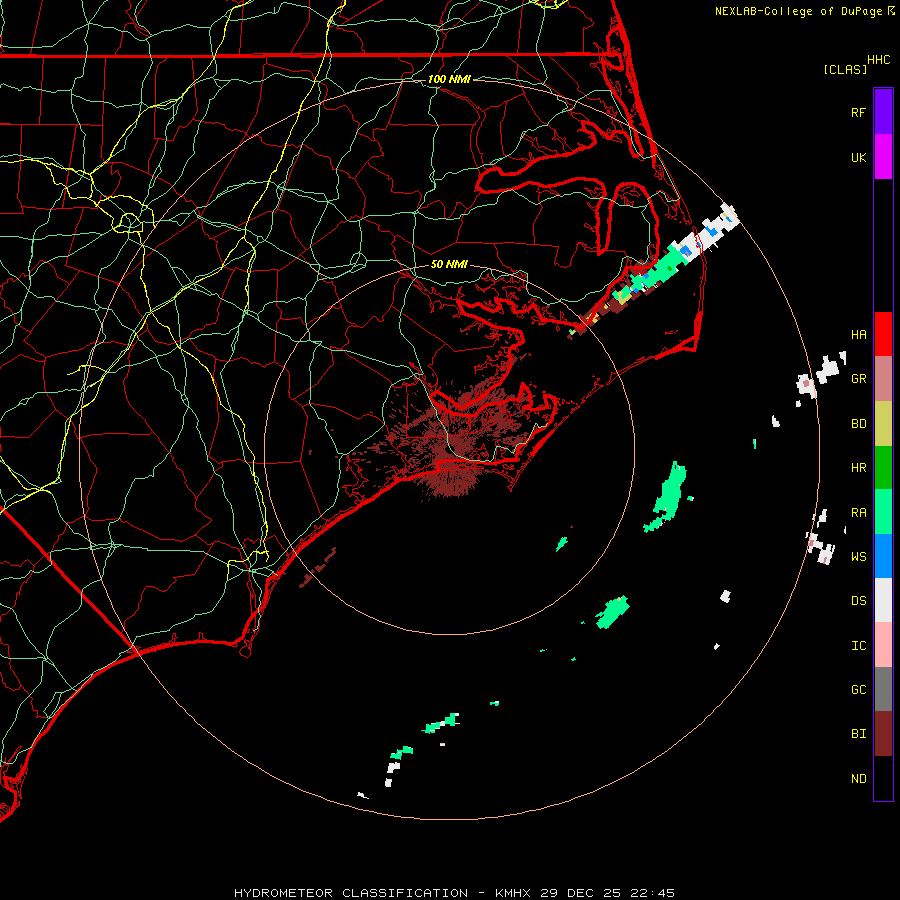
Task: Click the 50 NMI range ring label
Action: click(x=449, y=264)
